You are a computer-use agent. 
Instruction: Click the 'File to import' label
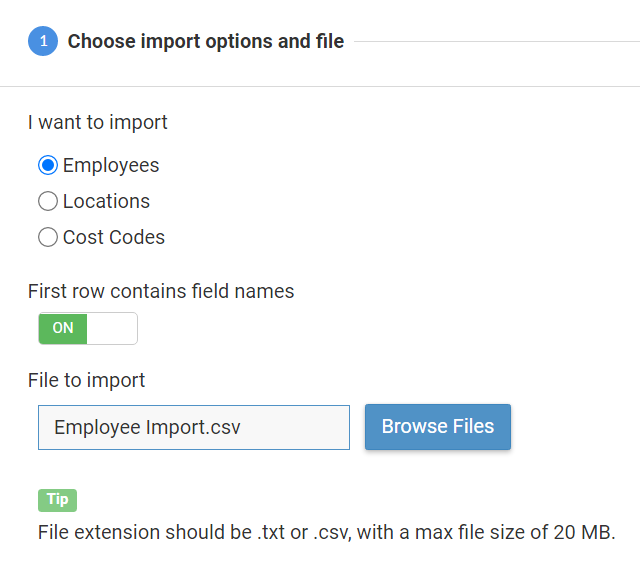tap(86, 380)
